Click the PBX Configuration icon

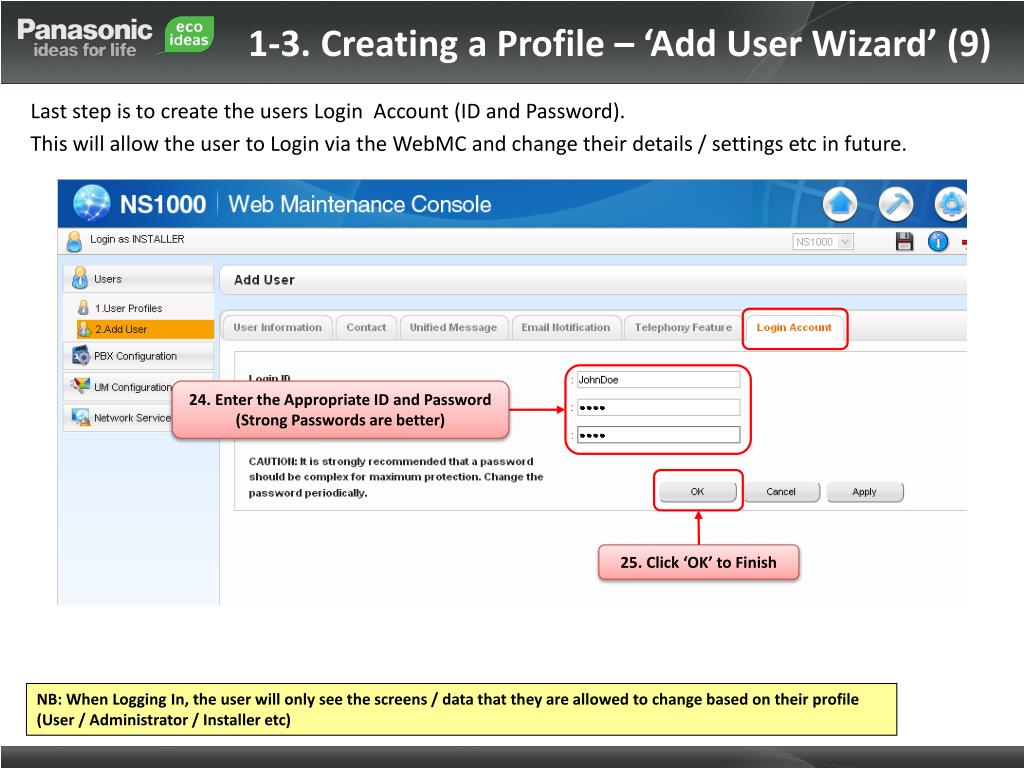coord(81,356)
